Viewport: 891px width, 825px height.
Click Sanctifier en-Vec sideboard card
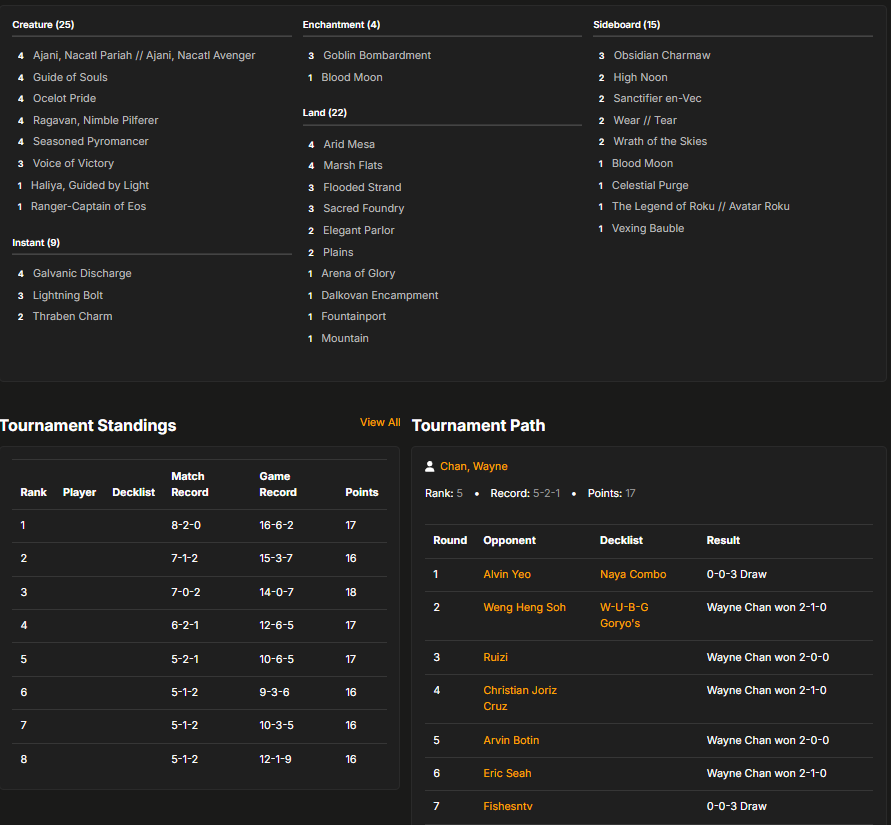[x=657, y=98]
